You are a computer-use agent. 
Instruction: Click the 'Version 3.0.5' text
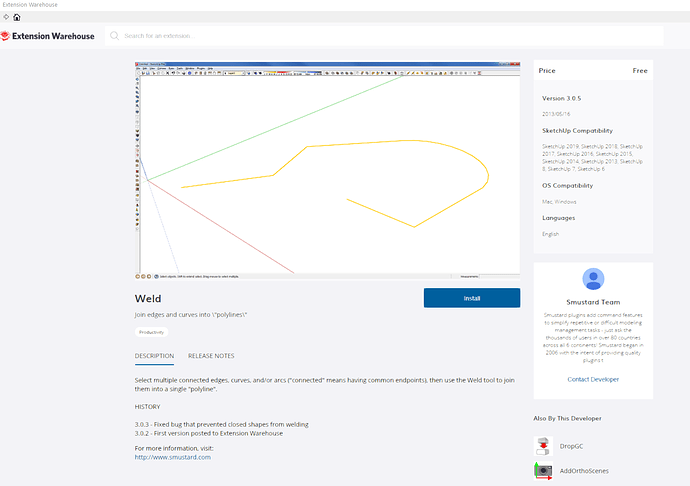coord(562,98)
